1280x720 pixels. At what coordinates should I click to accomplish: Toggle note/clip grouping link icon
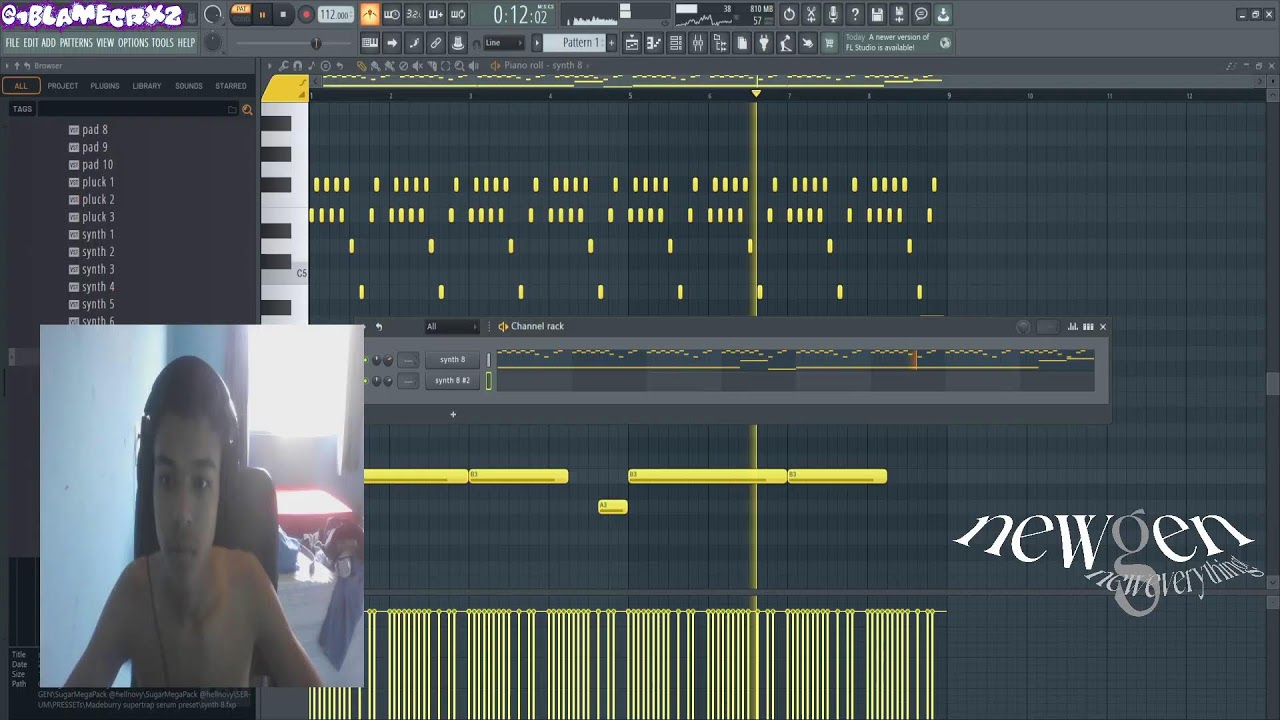(436, 43)
